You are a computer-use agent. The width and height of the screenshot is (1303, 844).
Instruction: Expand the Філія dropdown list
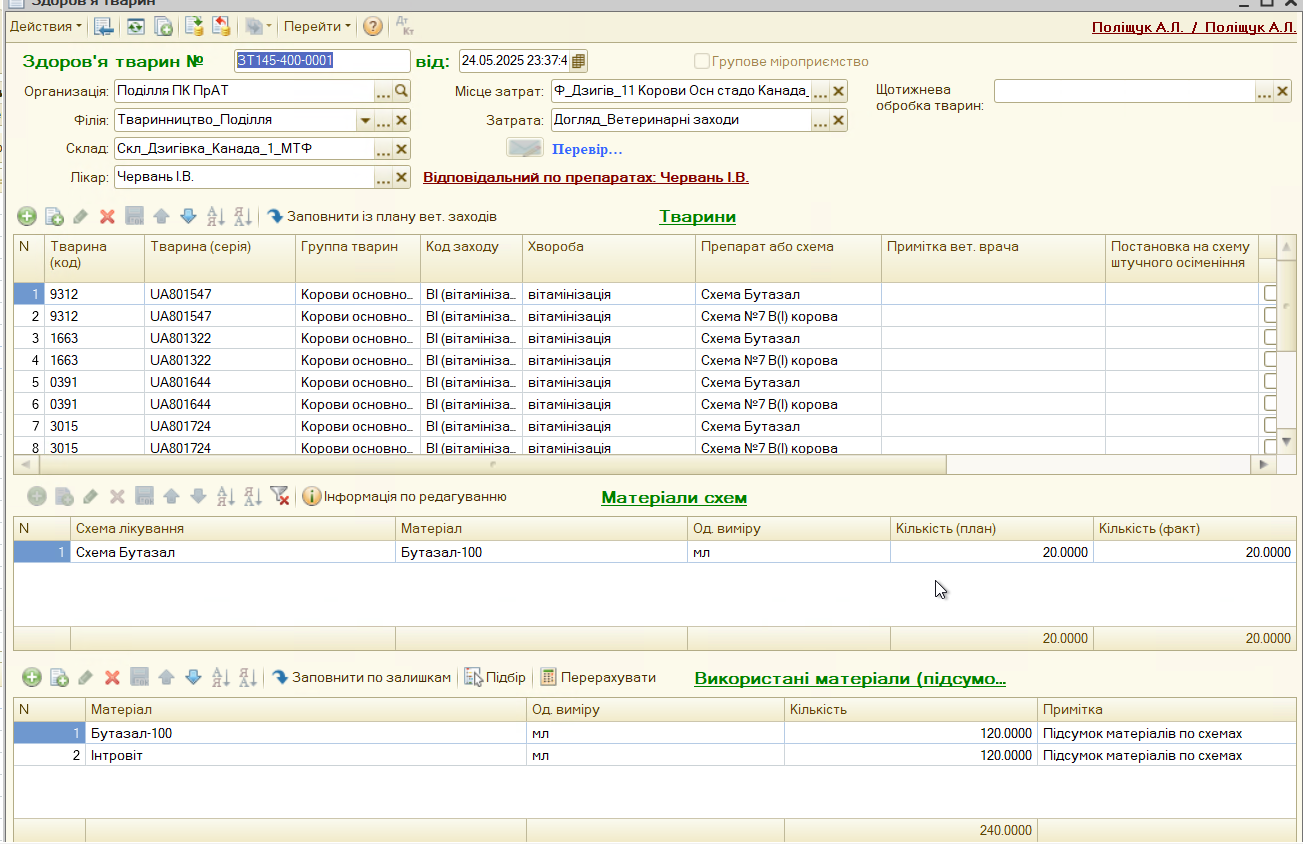(365, 121)
